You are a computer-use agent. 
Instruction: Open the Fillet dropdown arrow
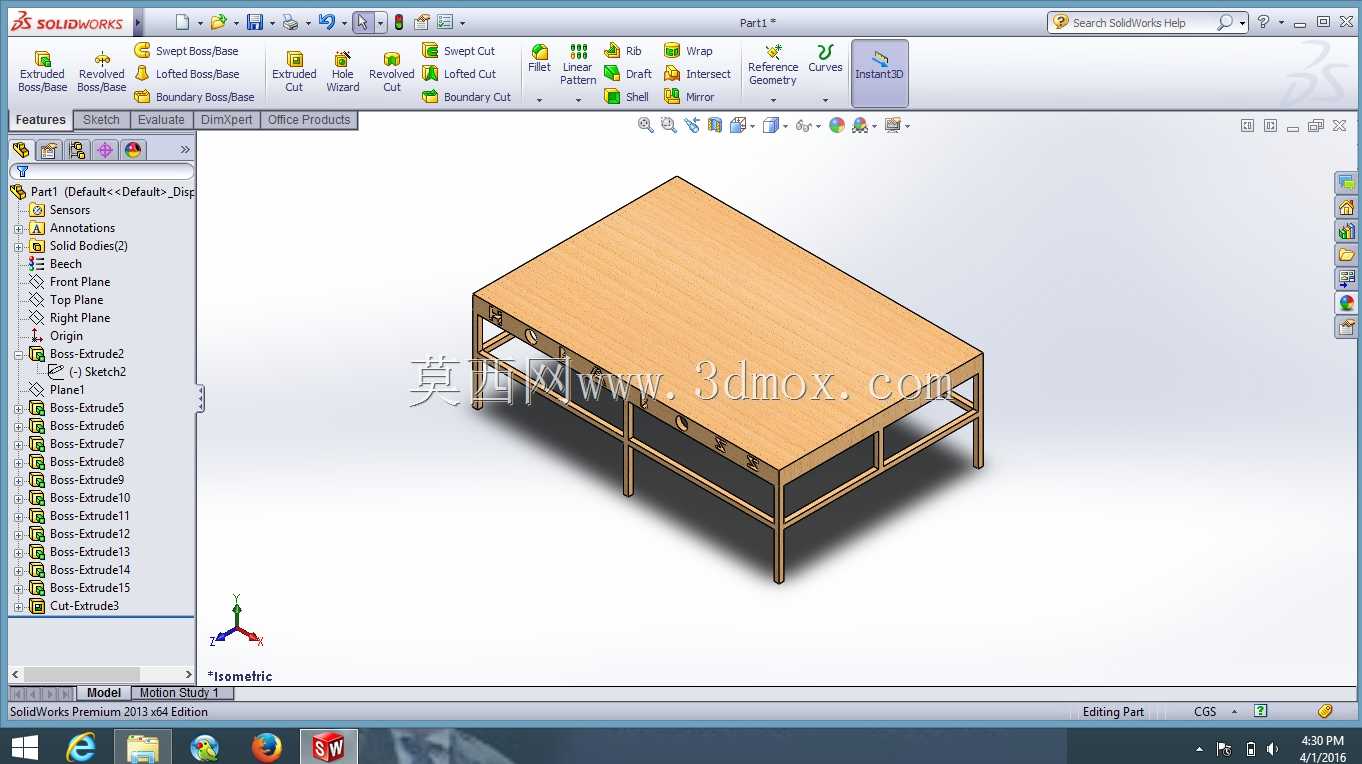(539, 100)
